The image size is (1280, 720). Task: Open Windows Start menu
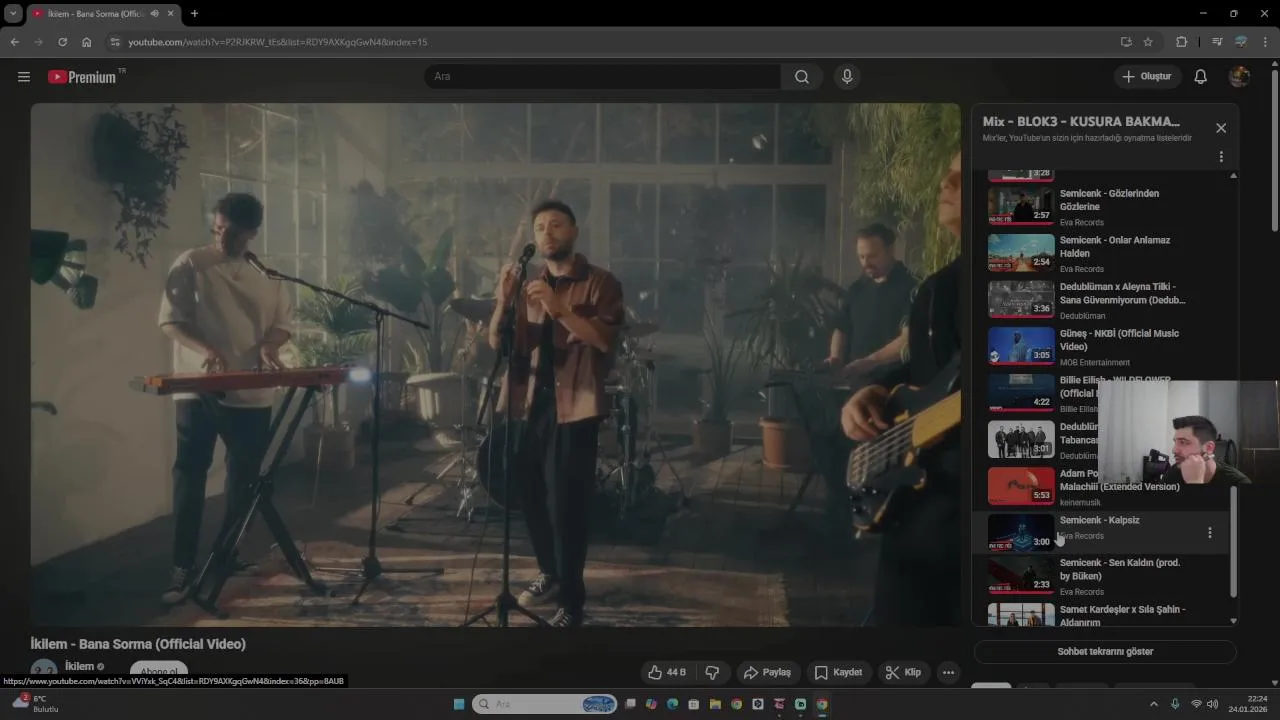coord(459,704)
